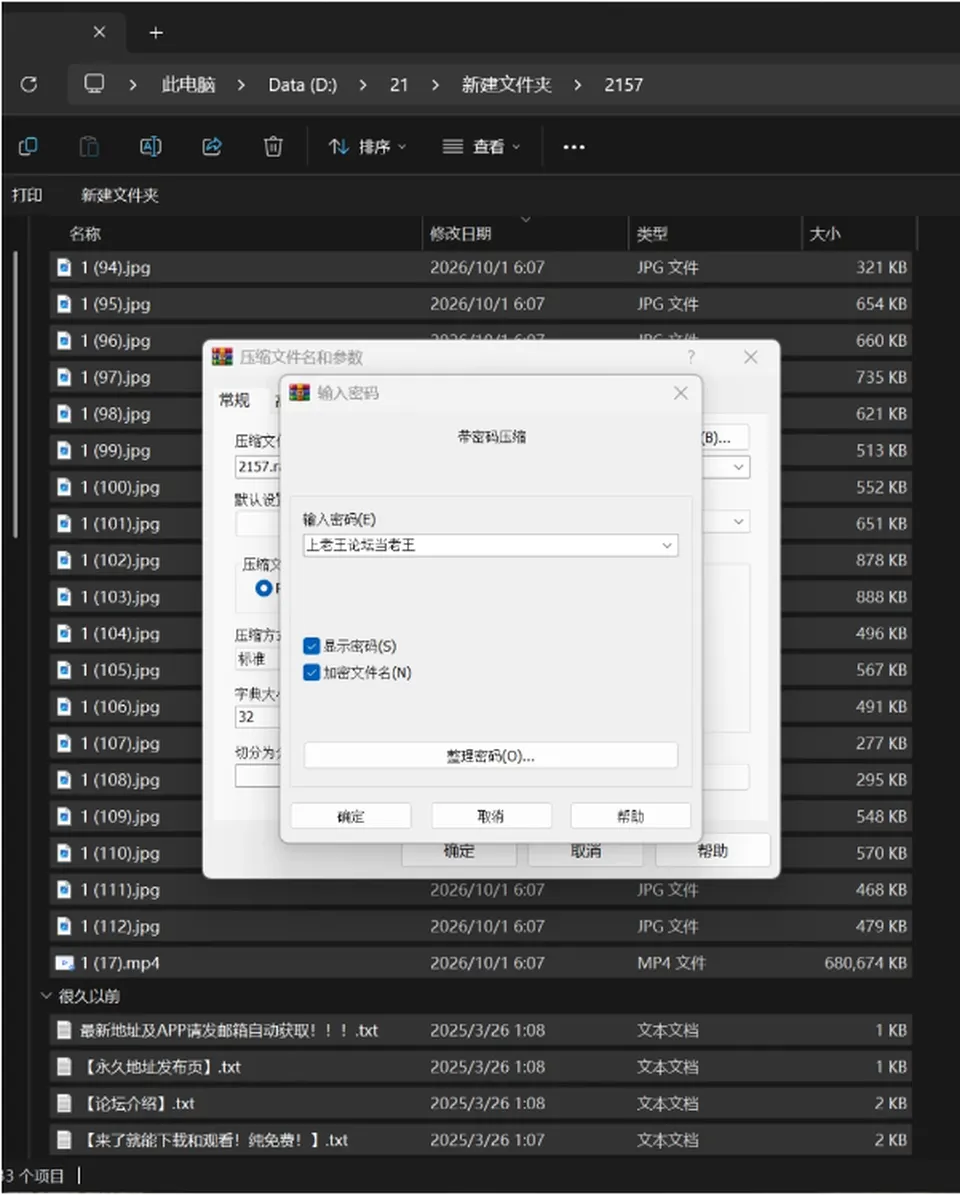
Task: Click 取消 in the 压缩文件名和参数 dialog
Action: tap(585, 851)
